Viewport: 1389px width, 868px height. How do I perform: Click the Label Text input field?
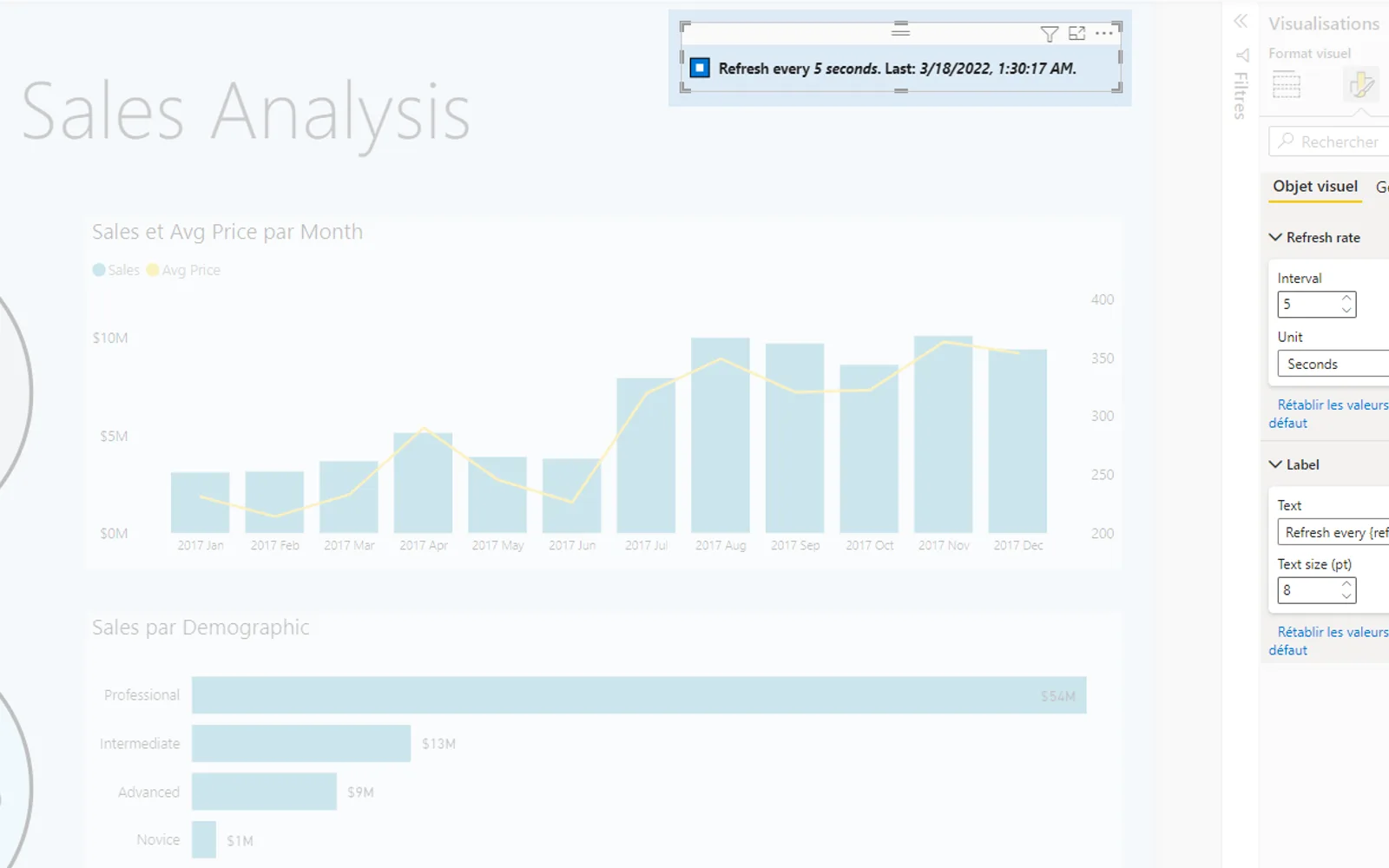pyautogui.click(x=1333, y=532)
